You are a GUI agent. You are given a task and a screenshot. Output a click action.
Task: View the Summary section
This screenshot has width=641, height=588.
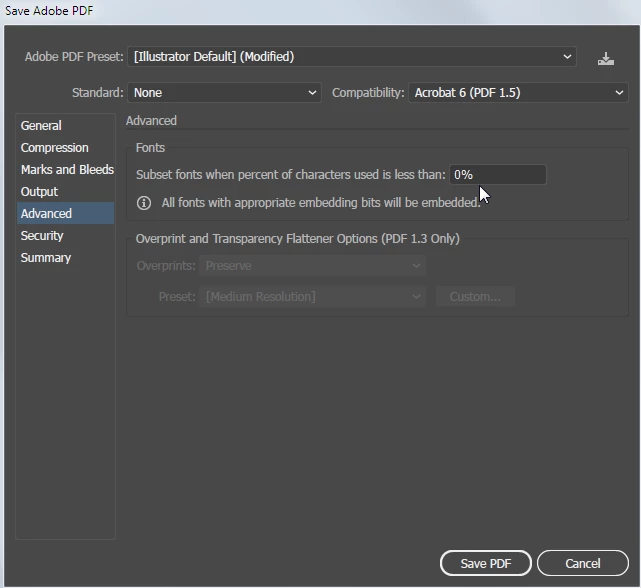pyautogui.click(x=65, y=258)
